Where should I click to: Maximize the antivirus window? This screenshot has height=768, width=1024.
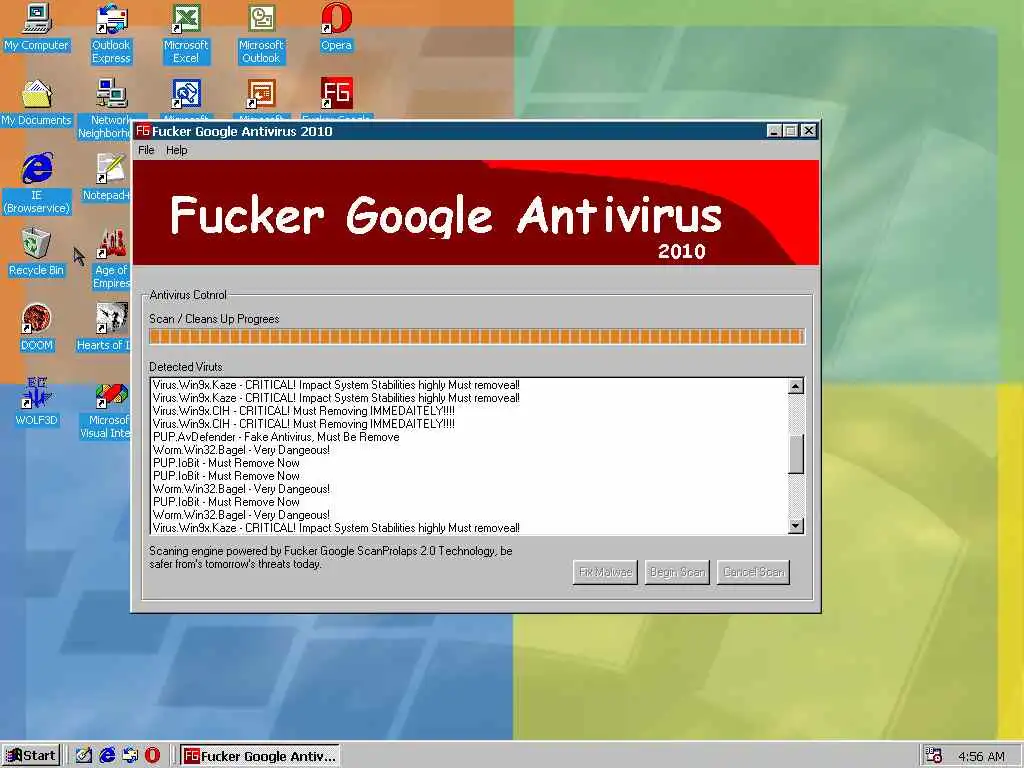(x=790, y=131)
